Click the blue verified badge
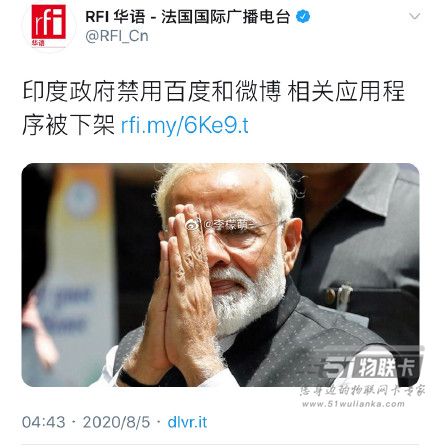 (303, 16)
